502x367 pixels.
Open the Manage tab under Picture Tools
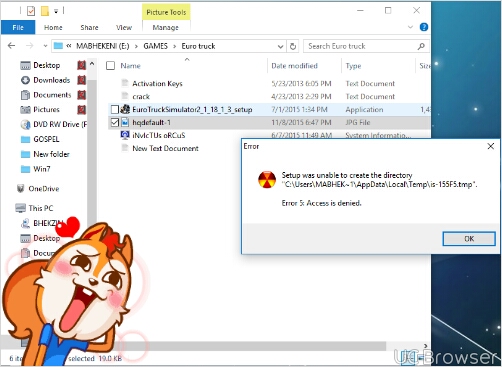(166, 27)
